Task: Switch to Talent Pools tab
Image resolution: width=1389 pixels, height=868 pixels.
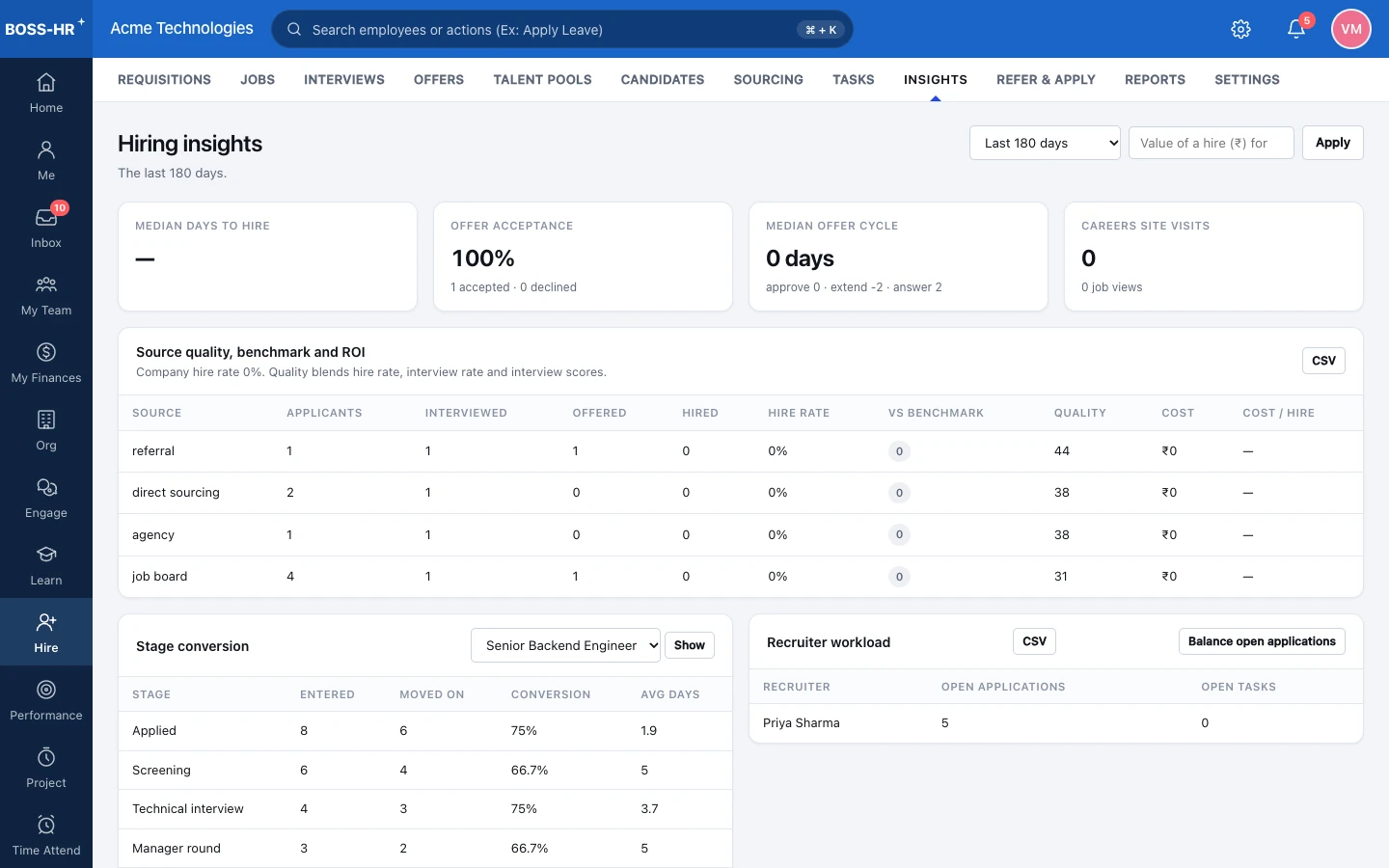Action: [542, 80]
